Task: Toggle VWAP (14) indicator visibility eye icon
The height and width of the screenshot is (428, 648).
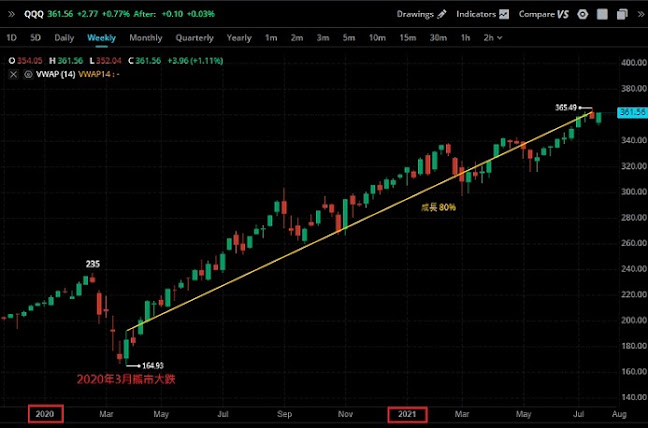Action: [28, 74]
